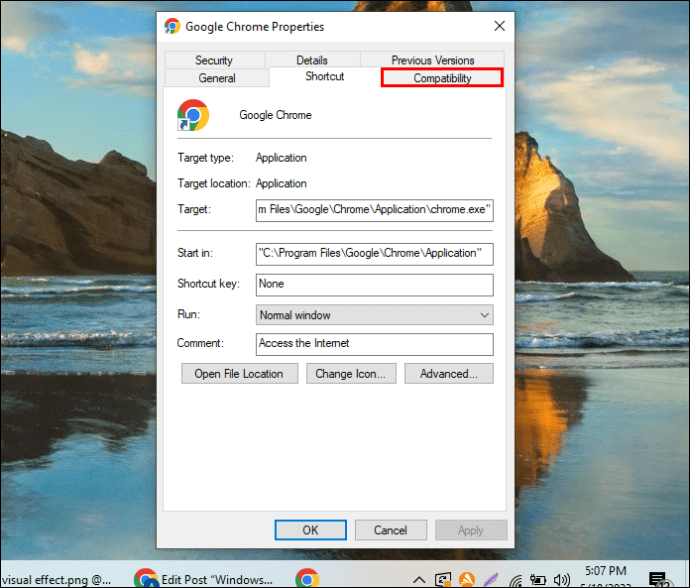Open the Advanced shortcut options

coord(448,374)
